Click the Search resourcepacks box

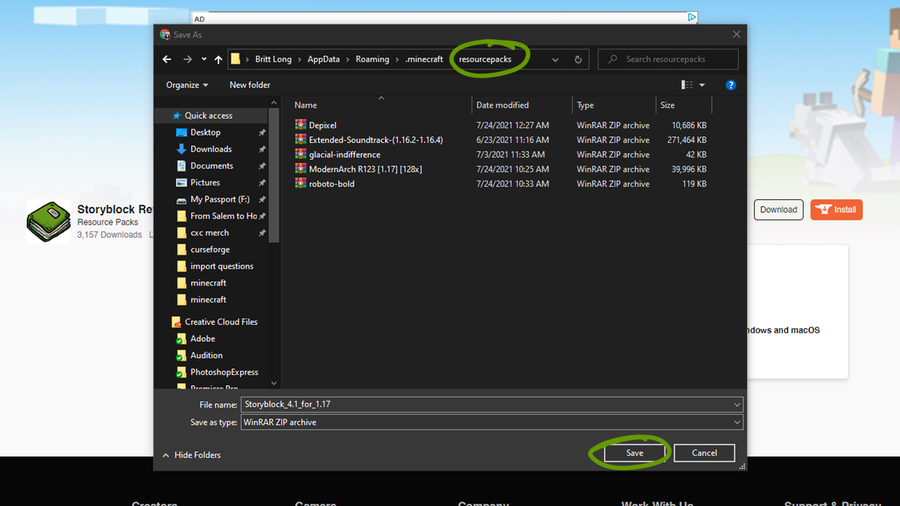(x=675, y=60)
